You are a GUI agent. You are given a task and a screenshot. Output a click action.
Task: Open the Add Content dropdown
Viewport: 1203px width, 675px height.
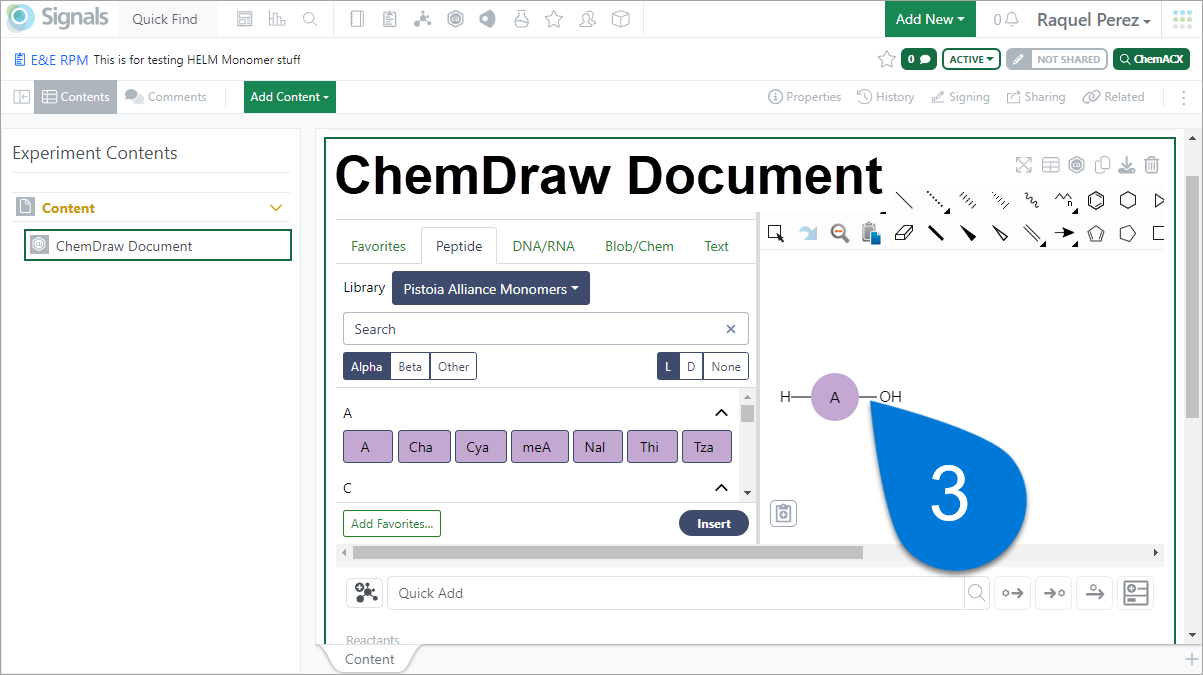(290, 97)
